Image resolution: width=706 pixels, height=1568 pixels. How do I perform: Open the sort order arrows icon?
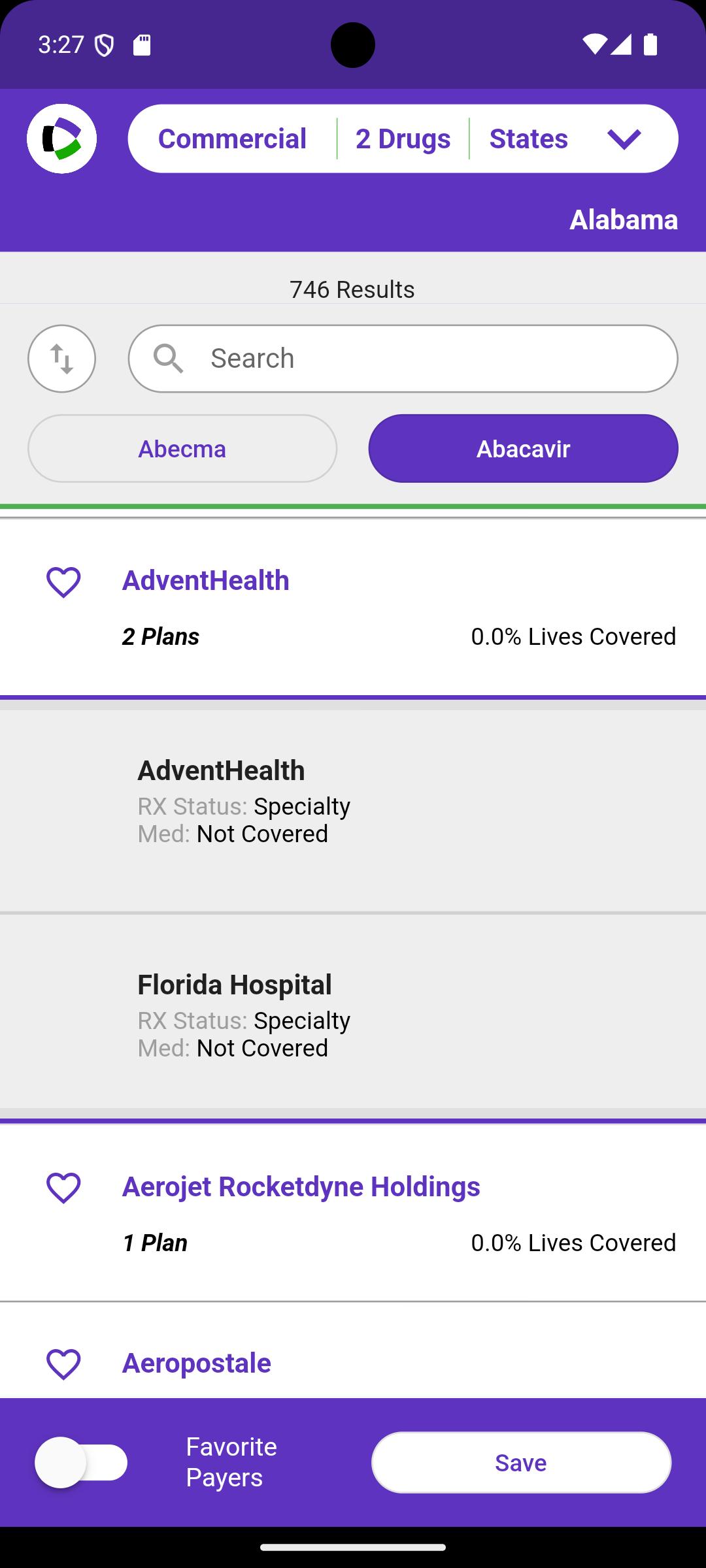pyautogui.click(x=61, y=359)
